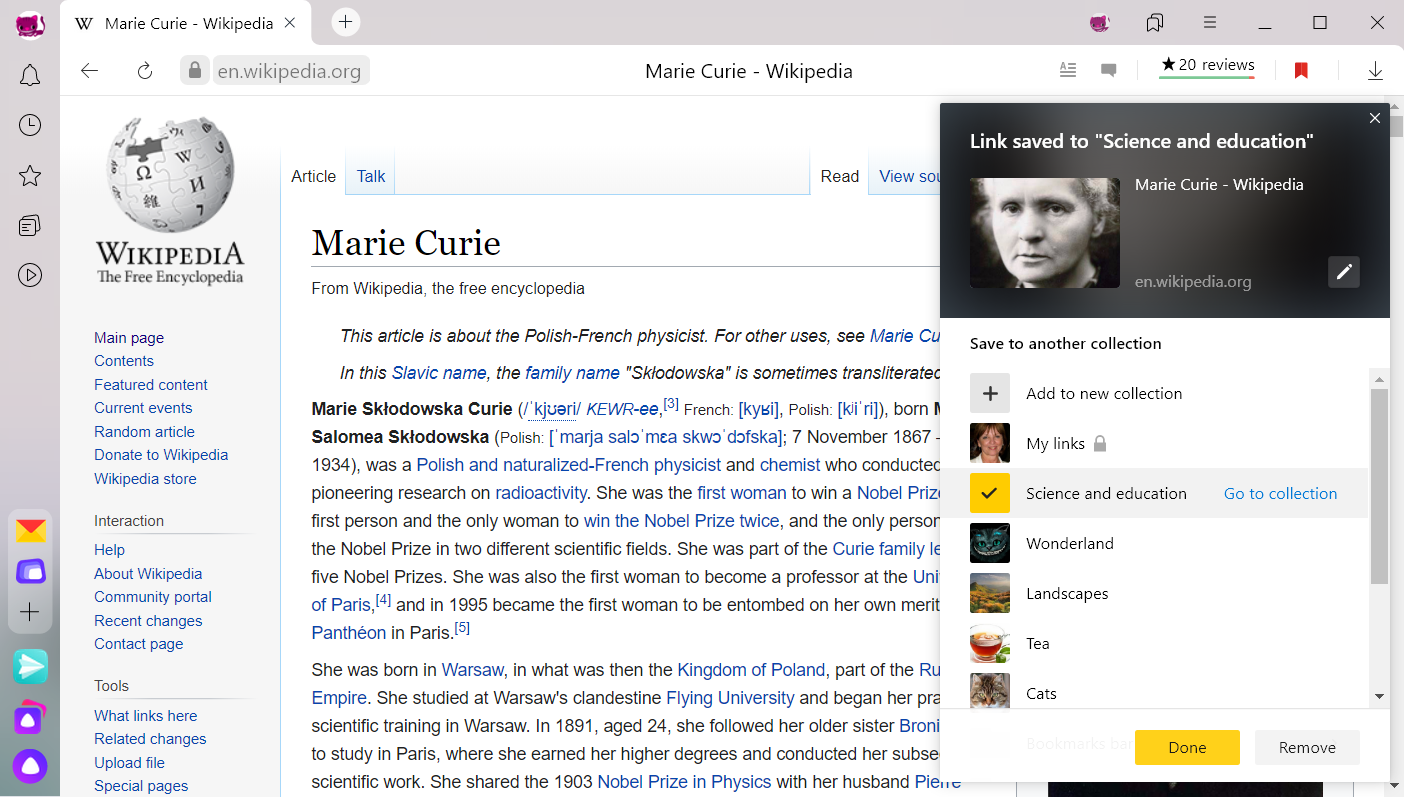The width and height of the screenshot is (1404, 797).
Task: Click the Wikipedia globe logo
Action: [x=170, y=200]
